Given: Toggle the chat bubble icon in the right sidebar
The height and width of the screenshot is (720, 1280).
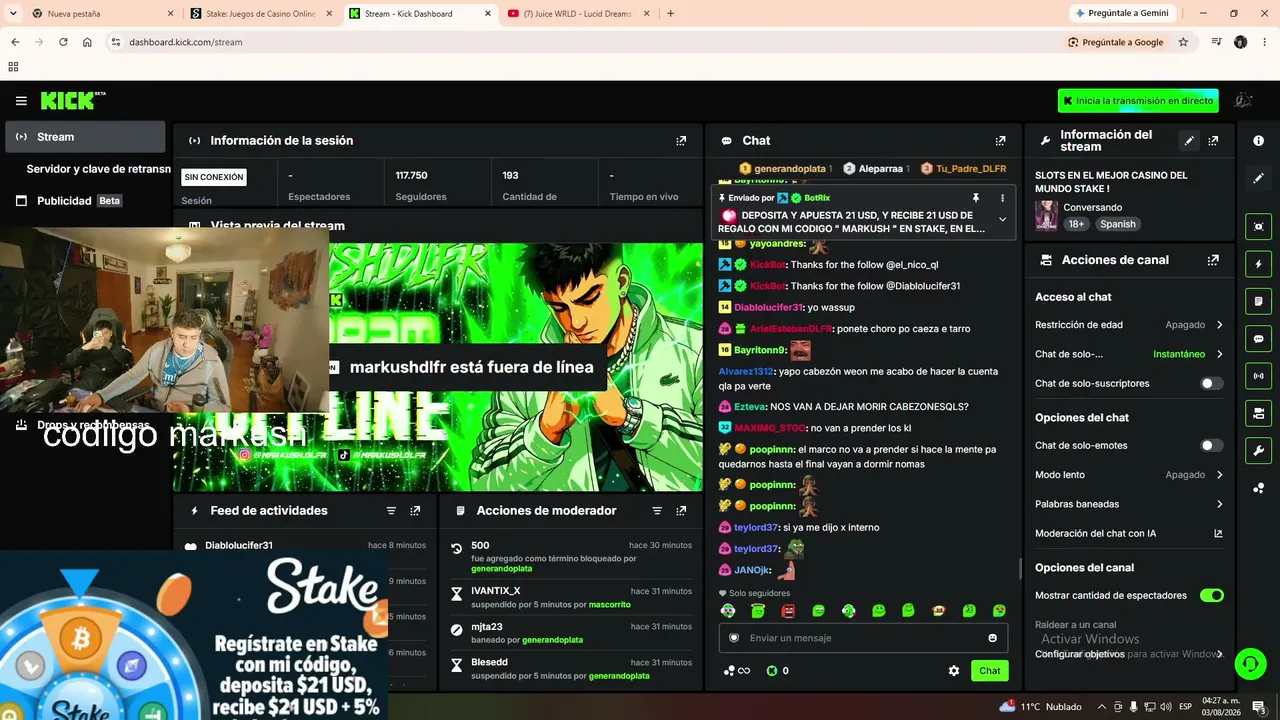Looking at the screenshot, I should [1258, 339].
